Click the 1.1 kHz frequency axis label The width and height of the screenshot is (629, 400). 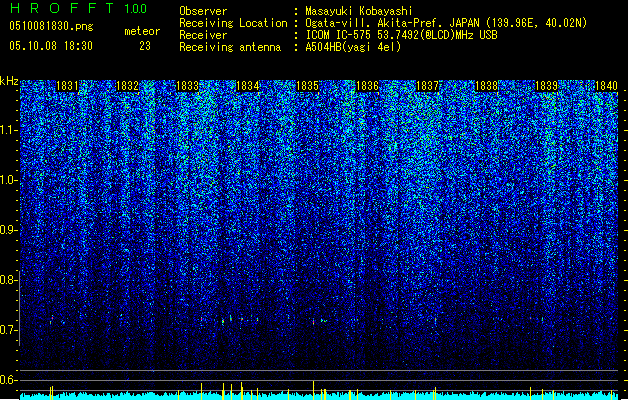click(9, 130)
